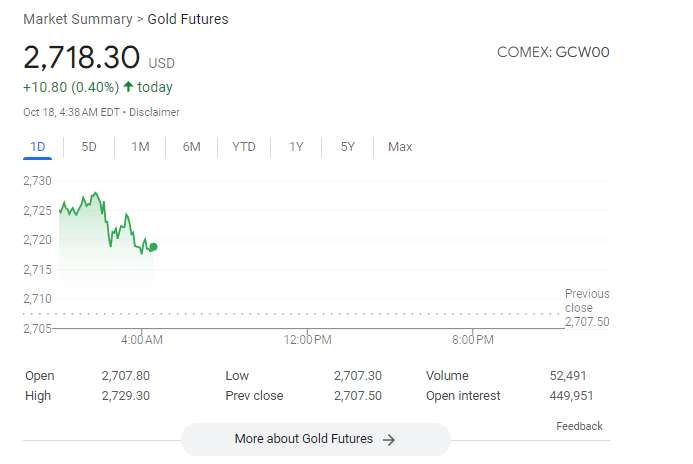This screenshot has width=693, height=464.
Task: Click the Previous close label on chart
Action: 586,301
